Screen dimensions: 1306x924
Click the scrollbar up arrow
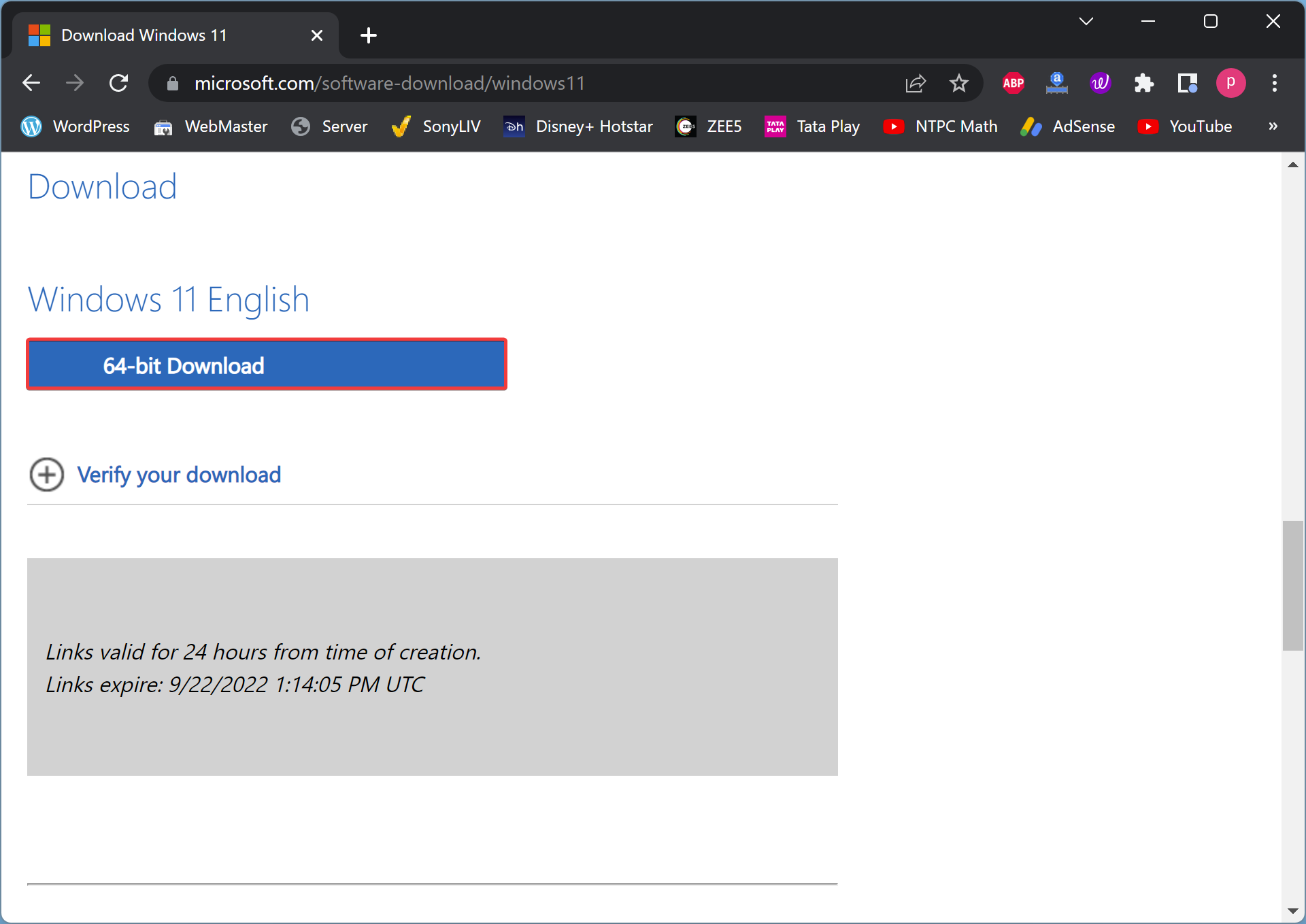1293,165
